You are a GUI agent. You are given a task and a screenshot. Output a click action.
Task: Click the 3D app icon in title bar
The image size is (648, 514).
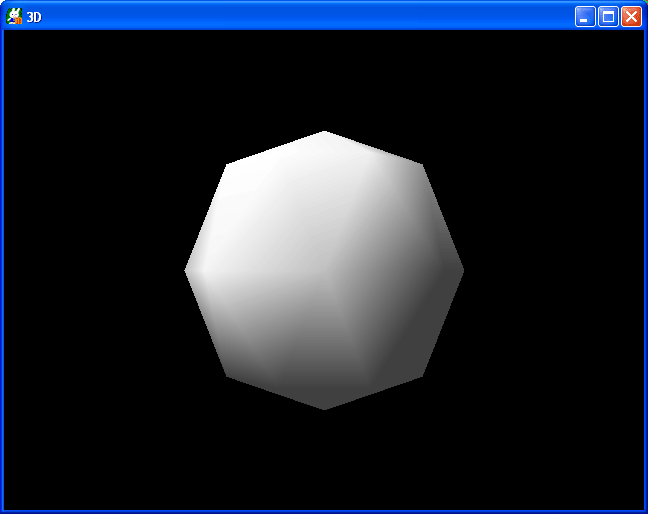tap(14, 16)
